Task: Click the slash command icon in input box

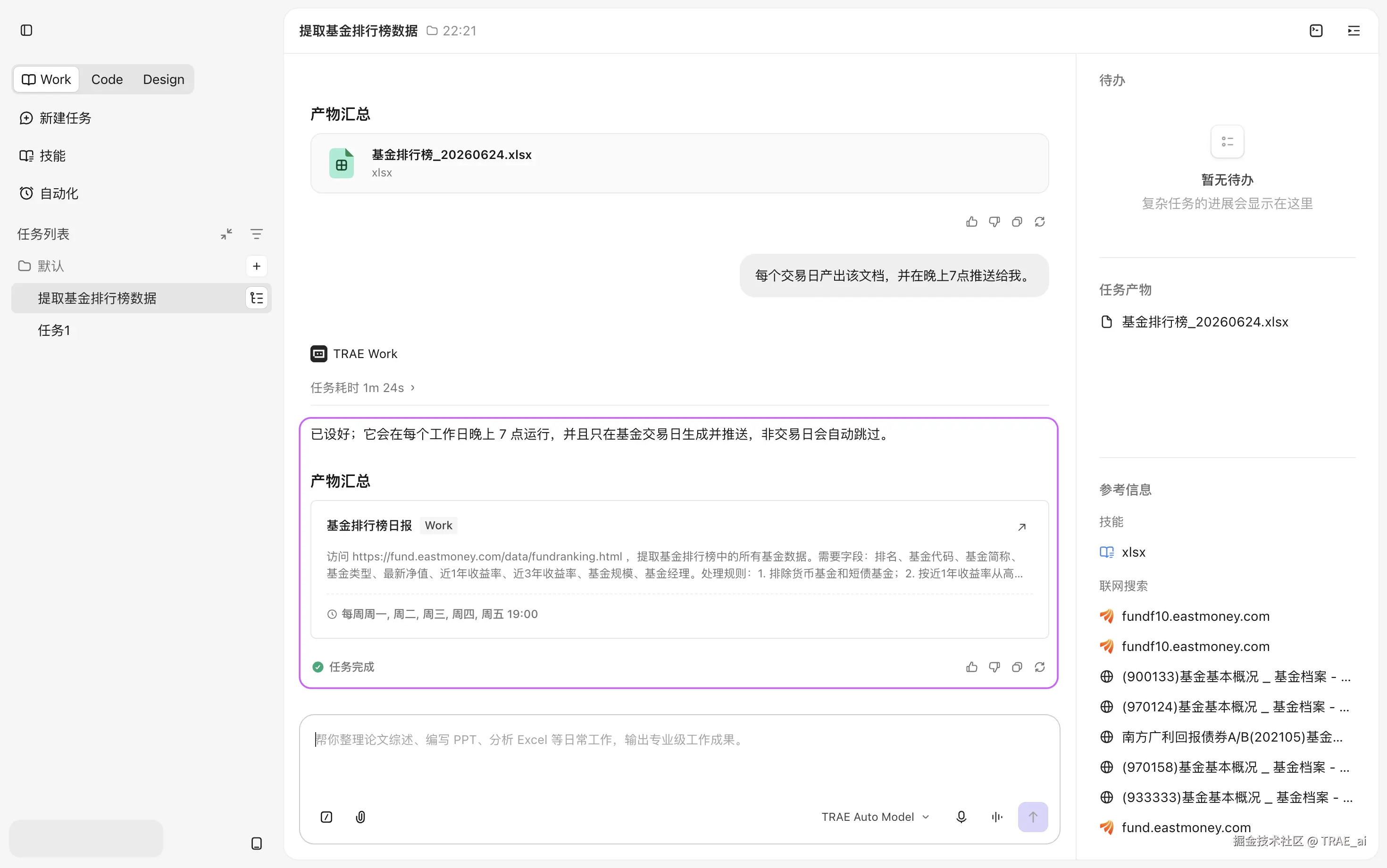Action: (326, 816)
